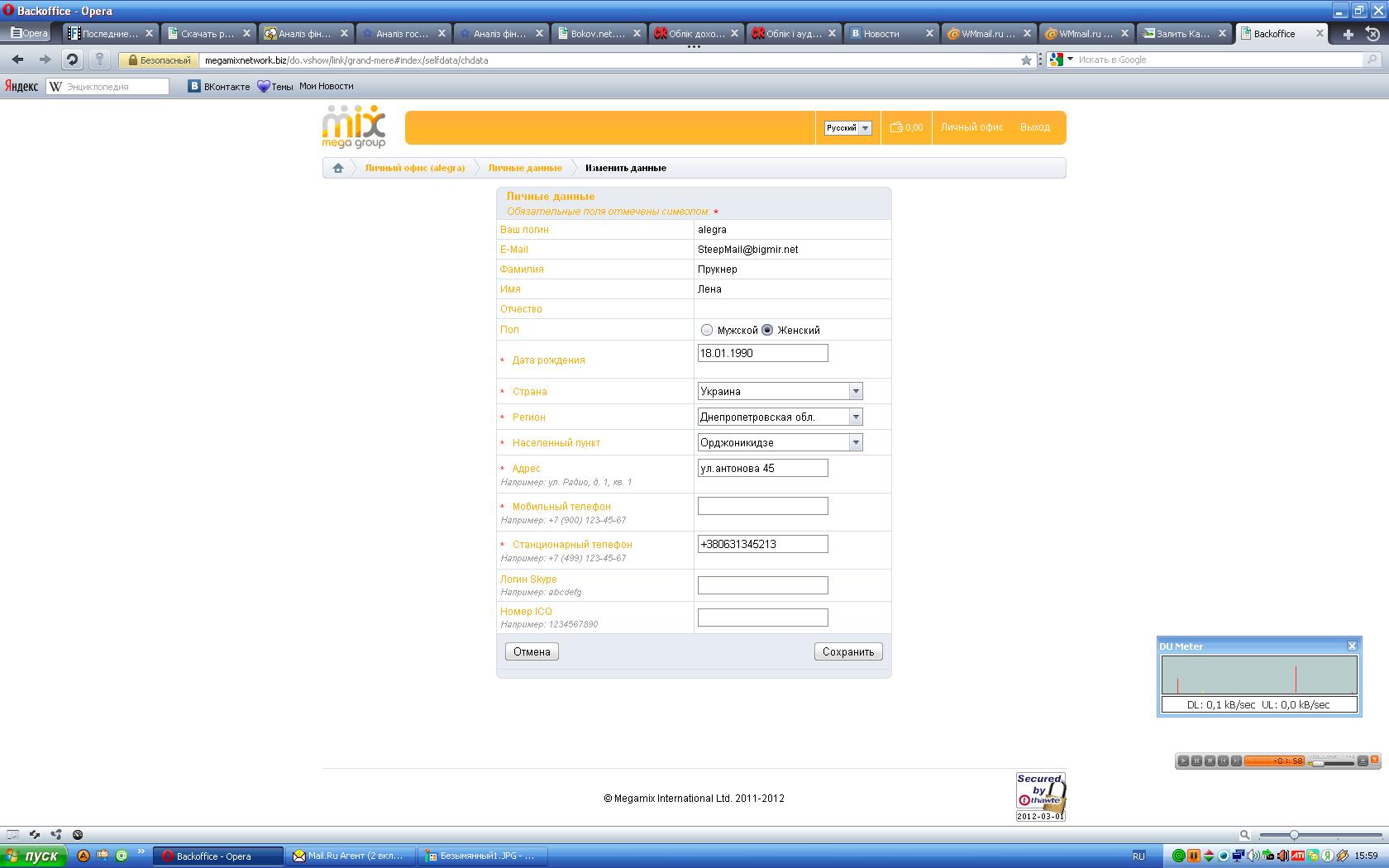Image resolution: width=1389 pixels, height=868 pixels.
Task: Open the Opera menu button
Action: [x=29, y=33]
